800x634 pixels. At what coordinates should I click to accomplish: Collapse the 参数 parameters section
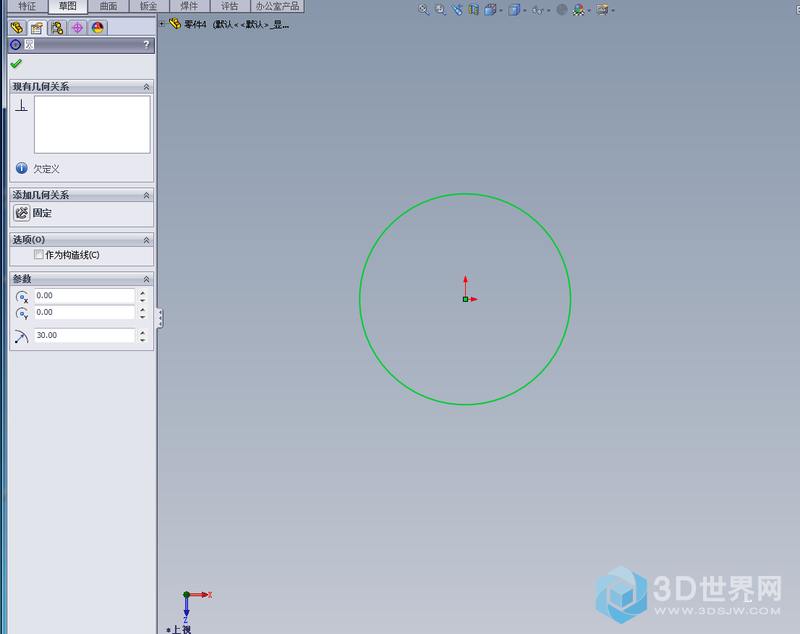coord(147,279)
